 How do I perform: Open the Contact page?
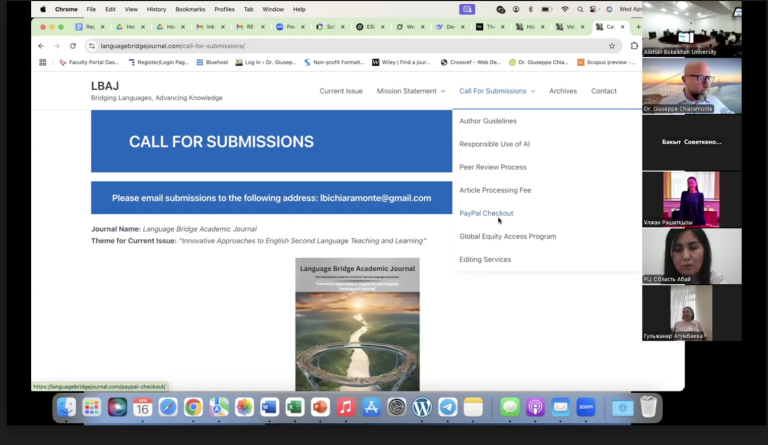[603, 91]
